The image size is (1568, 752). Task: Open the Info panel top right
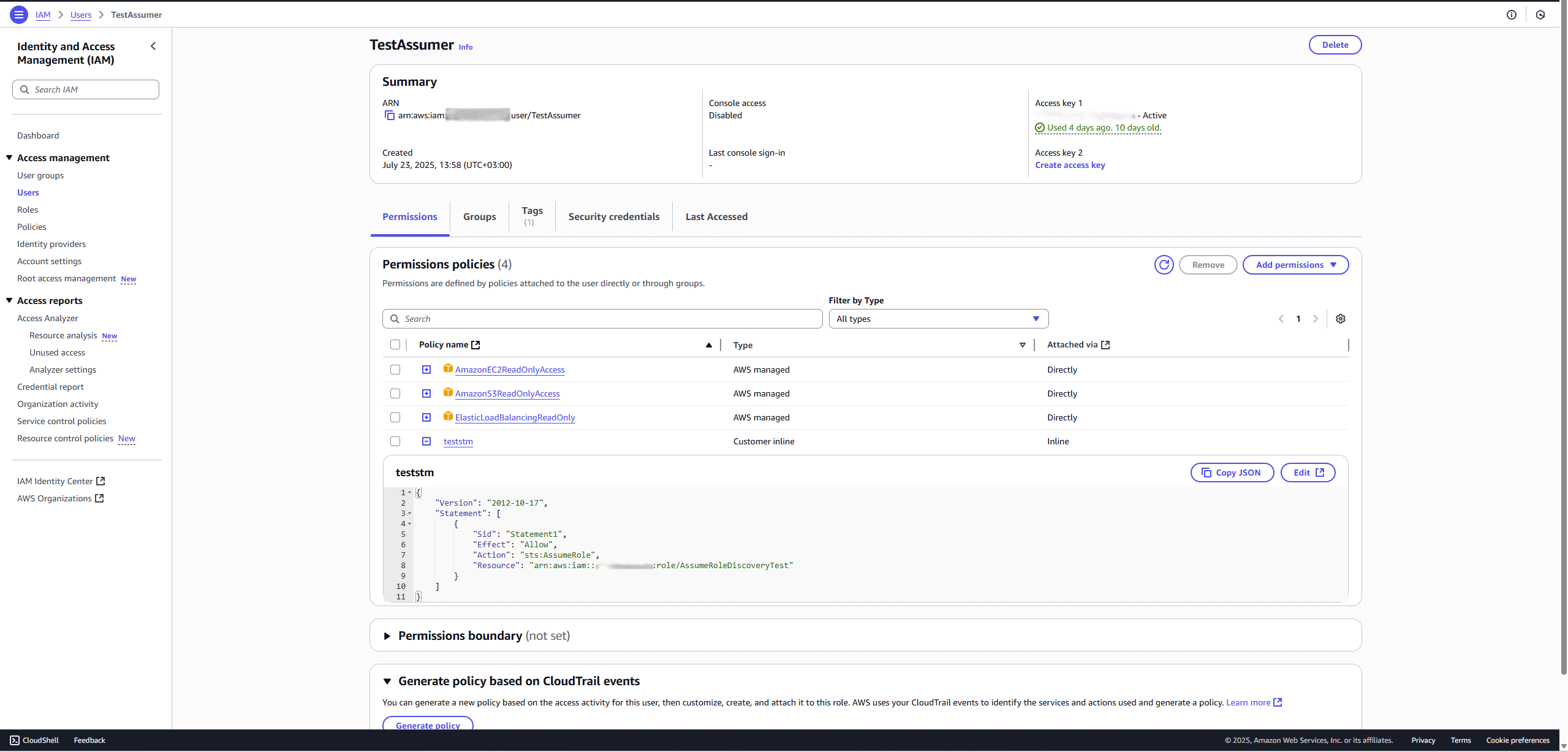[1512, 14]
